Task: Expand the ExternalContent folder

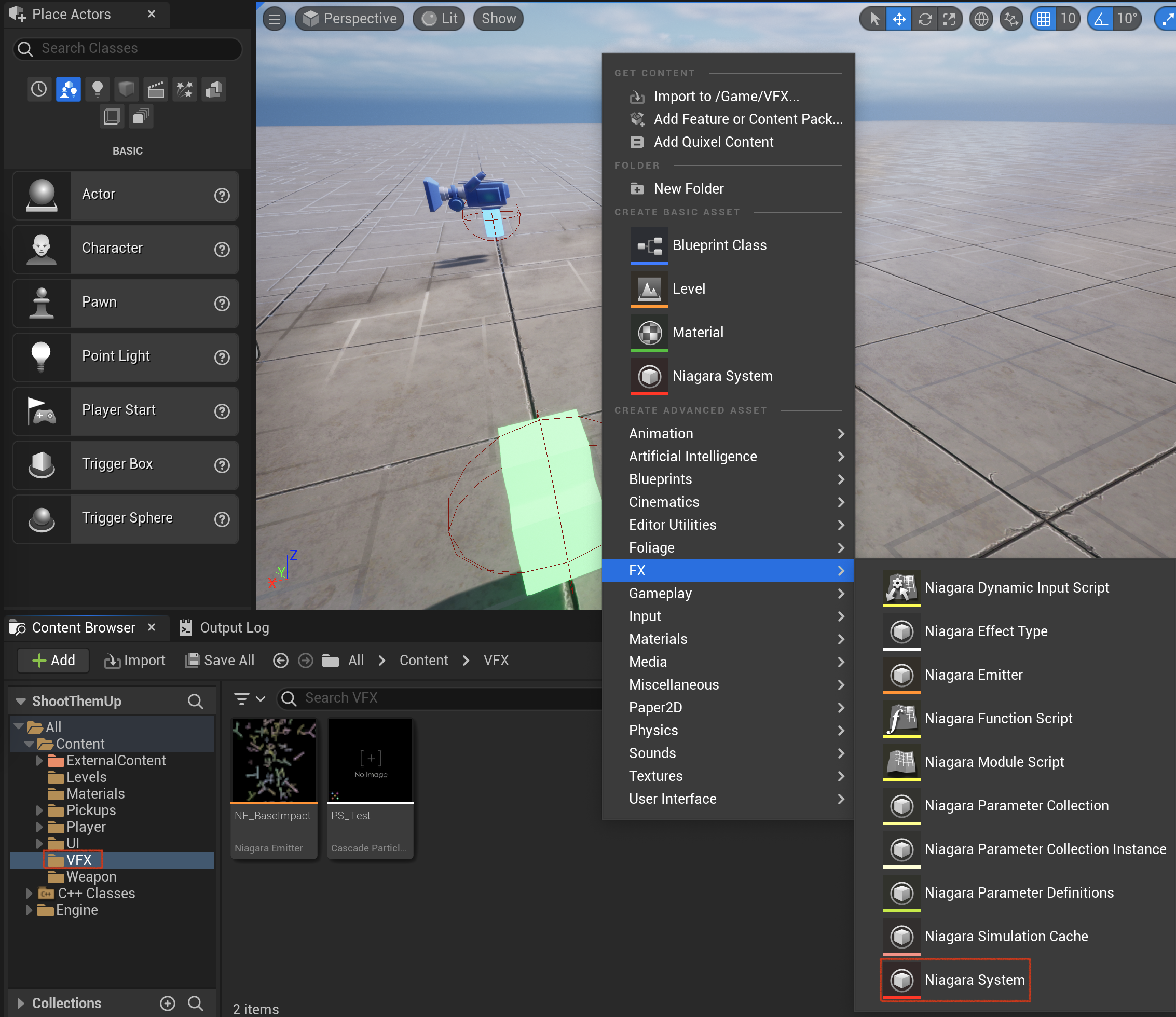Action: pos(39,761)
